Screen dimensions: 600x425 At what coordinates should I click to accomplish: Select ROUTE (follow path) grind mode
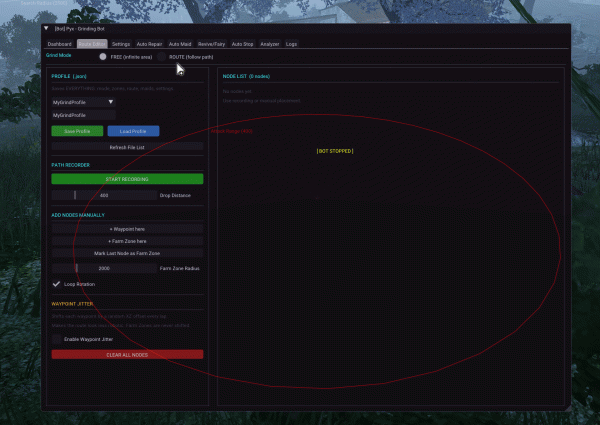point(162,57)
